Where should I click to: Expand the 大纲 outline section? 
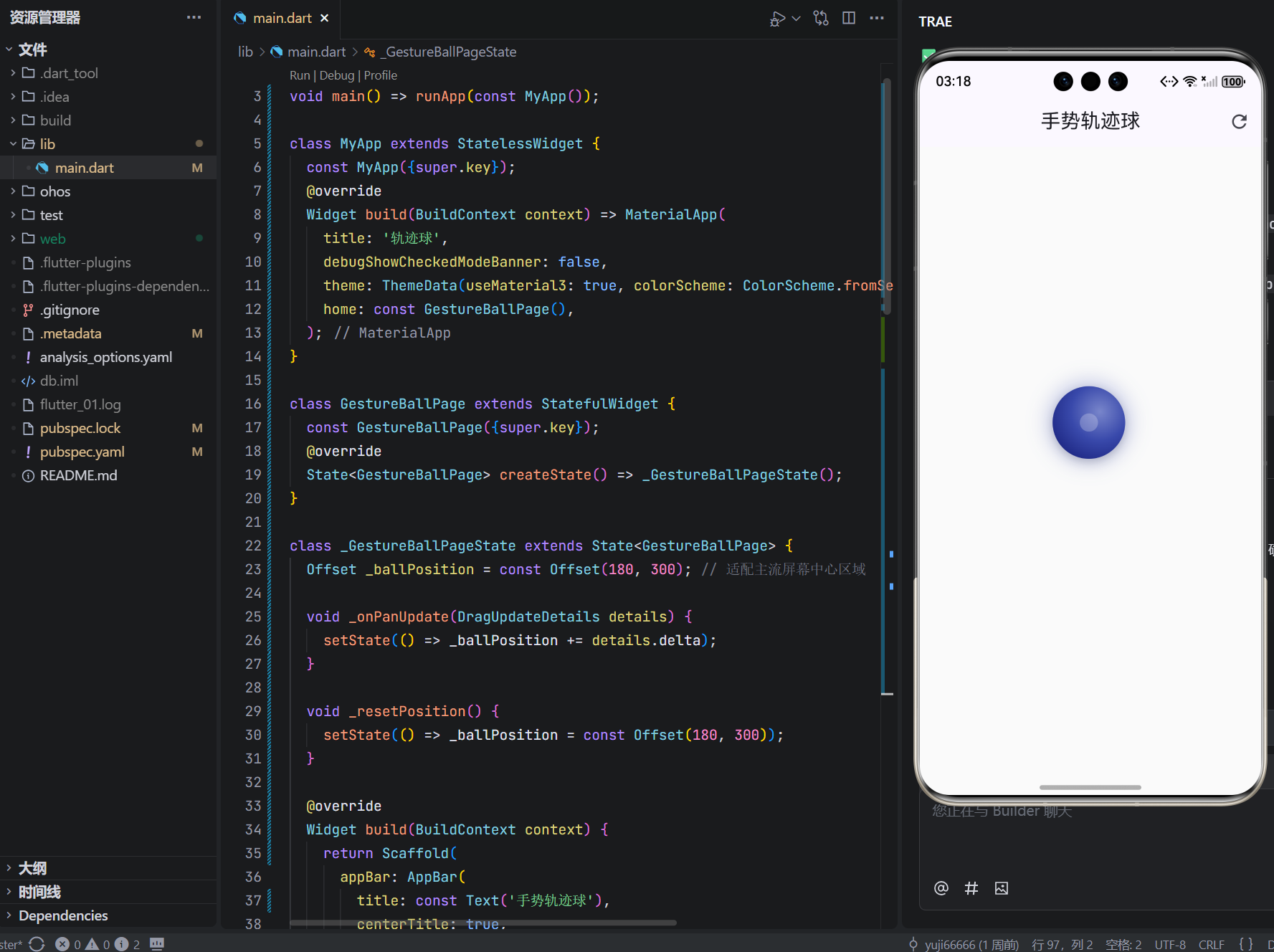108,868
